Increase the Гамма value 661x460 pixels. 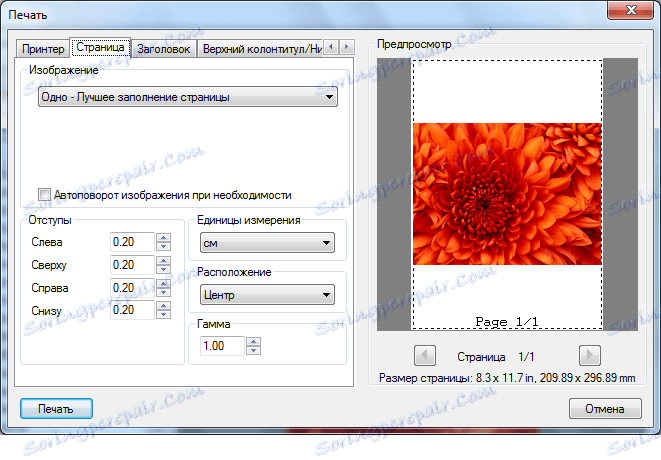[253, 341]
